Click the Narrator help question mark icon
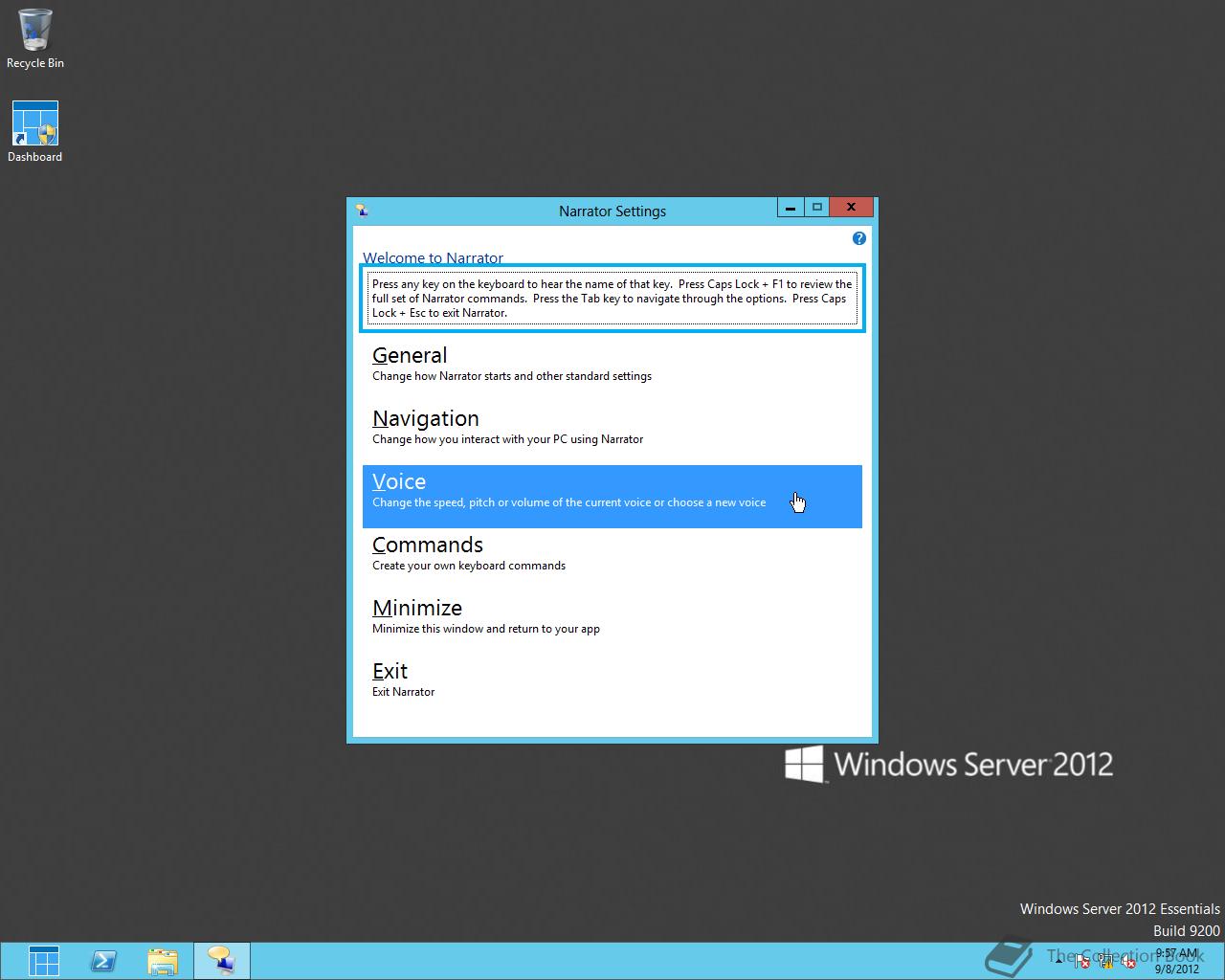This screenshot has width=1225, height=980. (858, 238)
